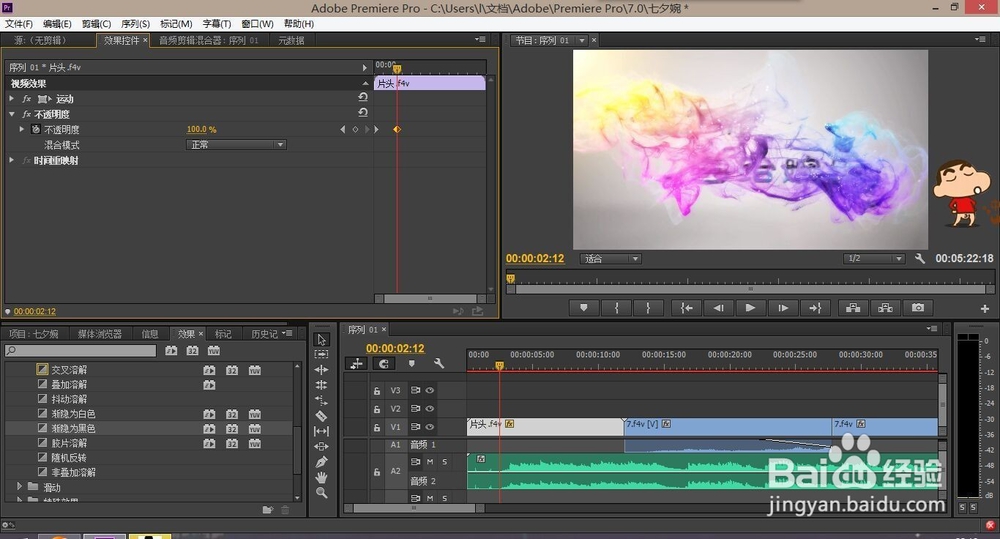The image size is (1000, 539).
Task: Open the blend mode dropdown
Action: (236, 145)
